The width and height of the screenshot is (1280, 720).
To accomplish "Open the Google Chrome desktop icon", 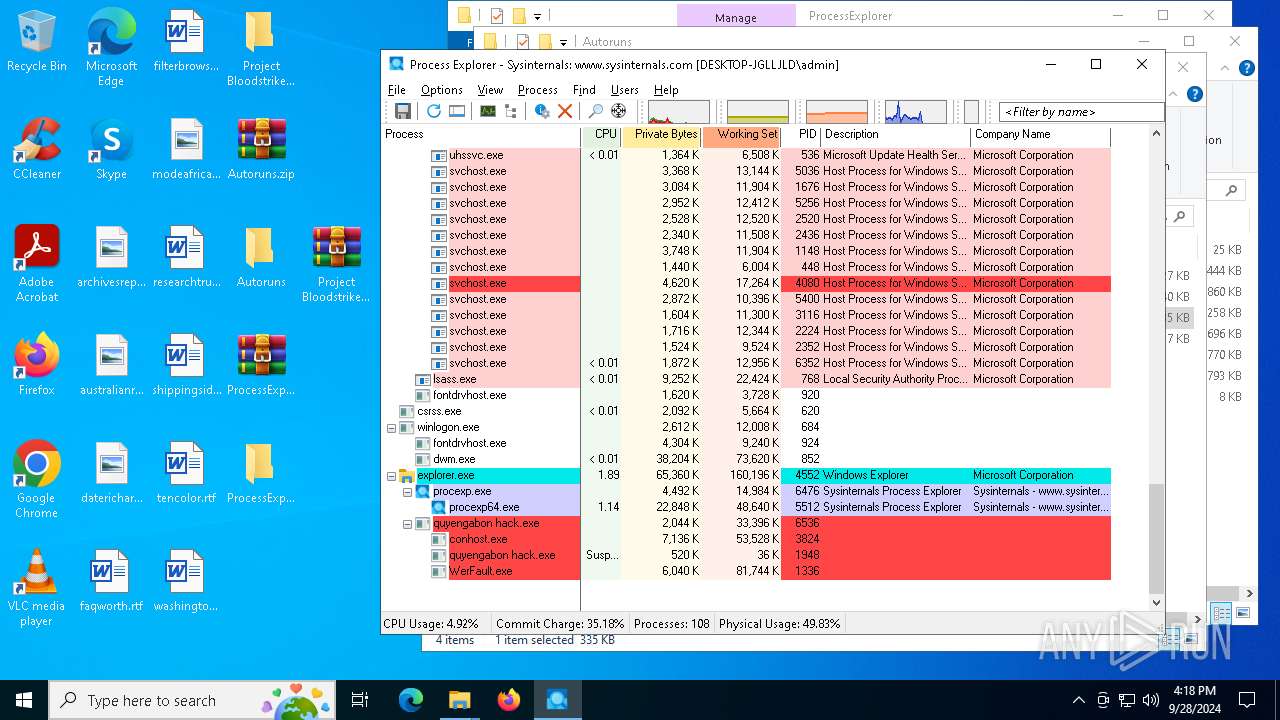I will (37, 480).
